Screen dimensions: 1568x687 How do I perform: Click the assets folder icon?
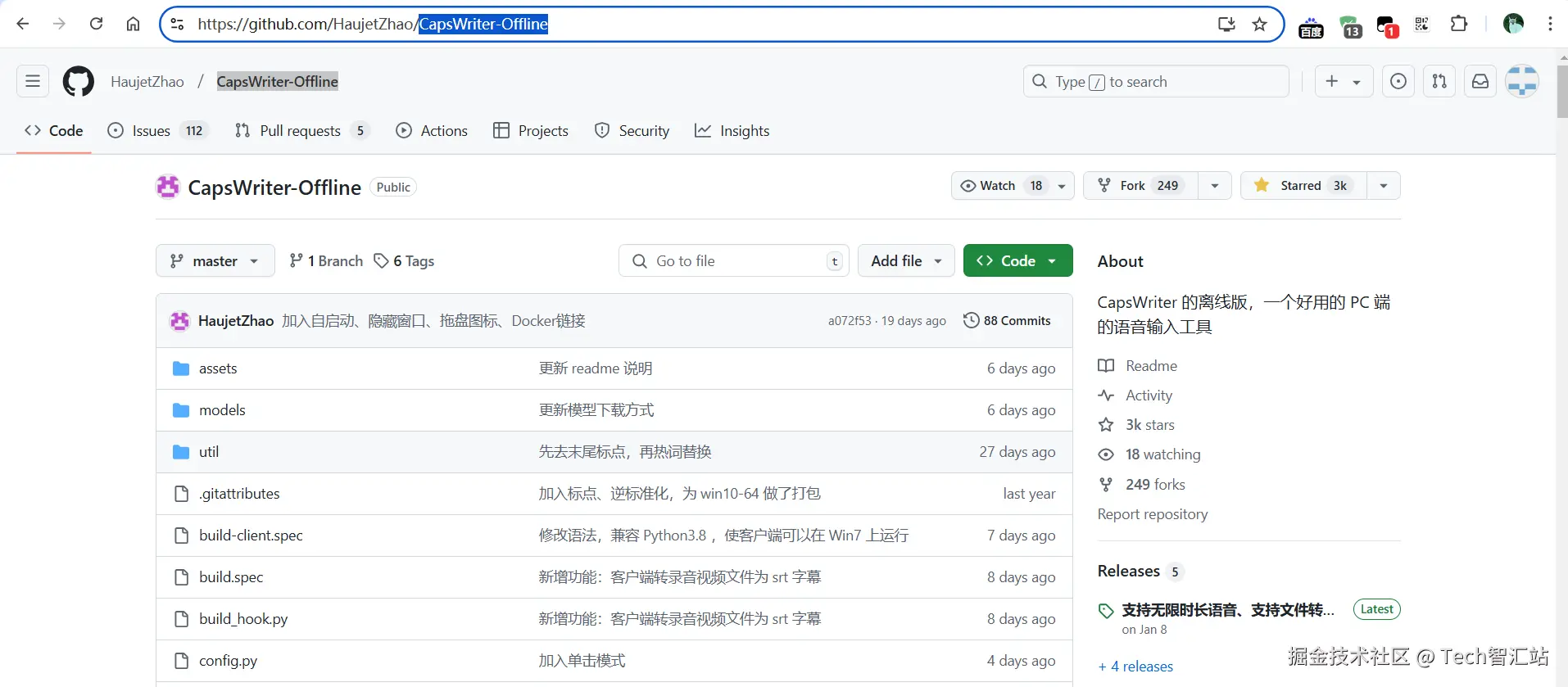click(181, 368)
